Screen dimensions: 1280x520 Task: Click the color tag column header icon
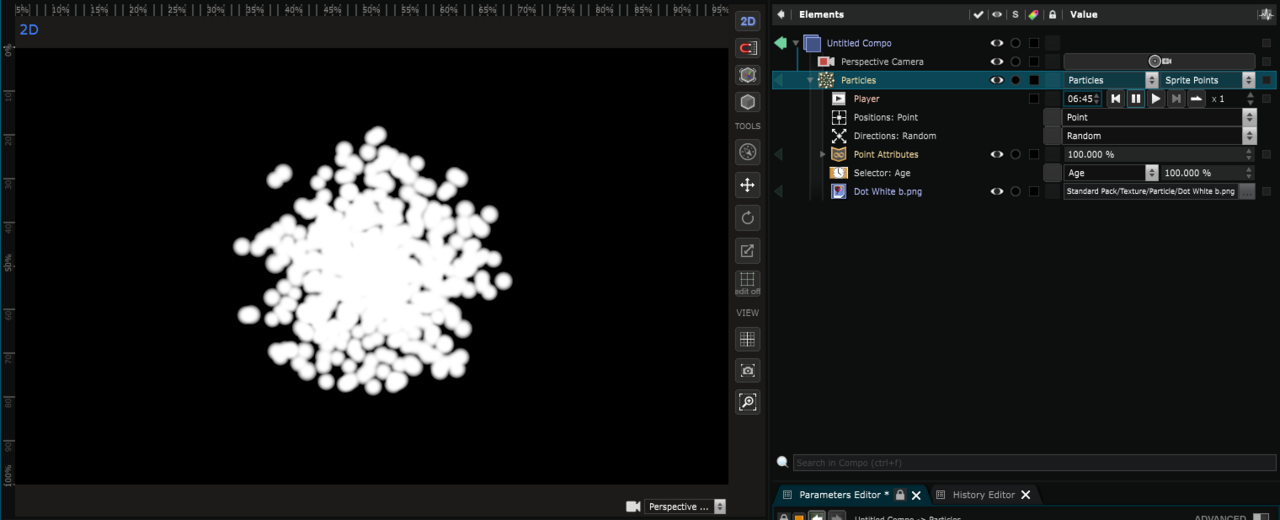point(1034,15)
